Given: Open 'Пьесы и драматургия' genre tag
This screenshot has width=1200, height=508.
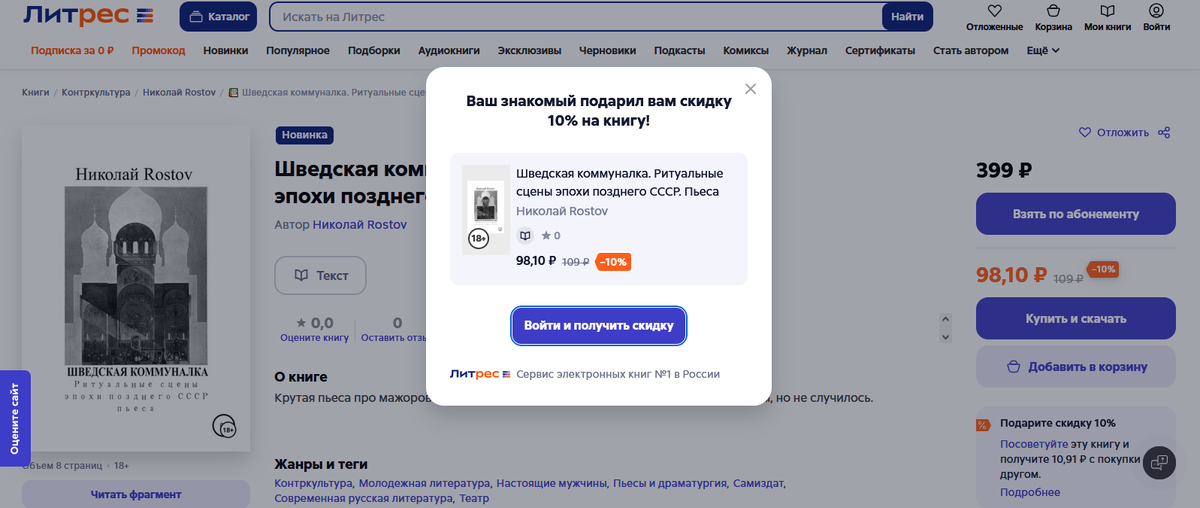Looking at the screenshot, I should pos(669,483).
